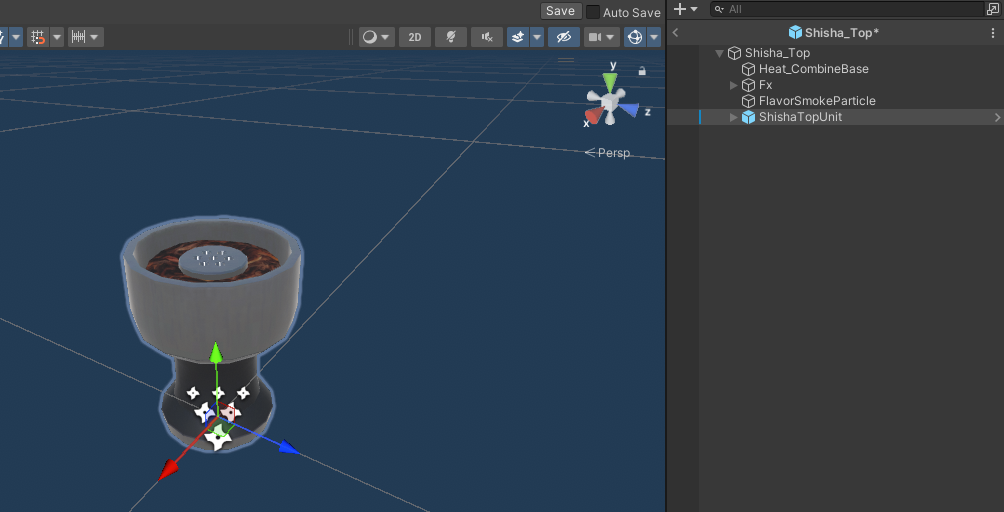This screenshot has width=1004, height=512.
Task: Click the green Y move arrow handle
Action: coord(216,351)
